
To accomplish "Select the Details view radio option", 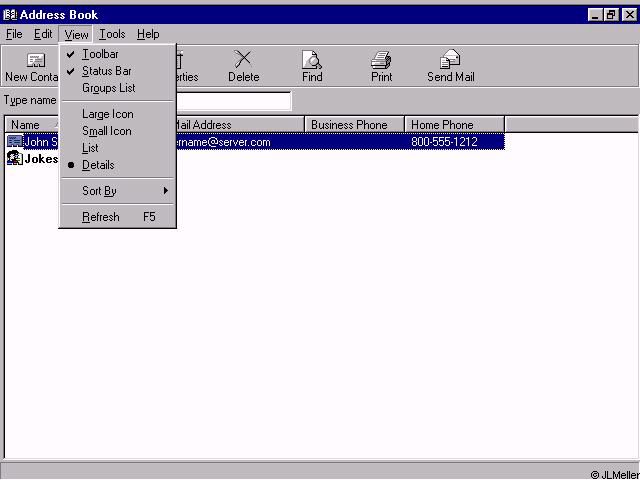I will point(98,165).
